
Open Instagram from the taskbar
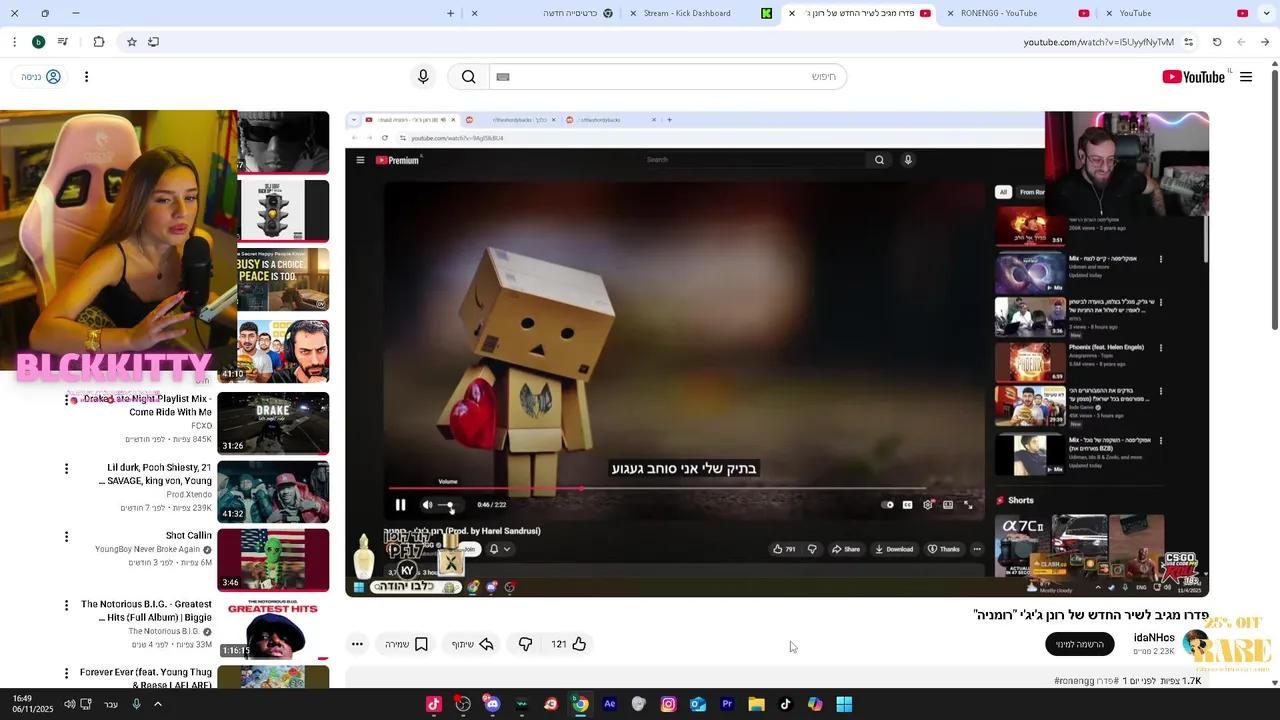(668, 704)
